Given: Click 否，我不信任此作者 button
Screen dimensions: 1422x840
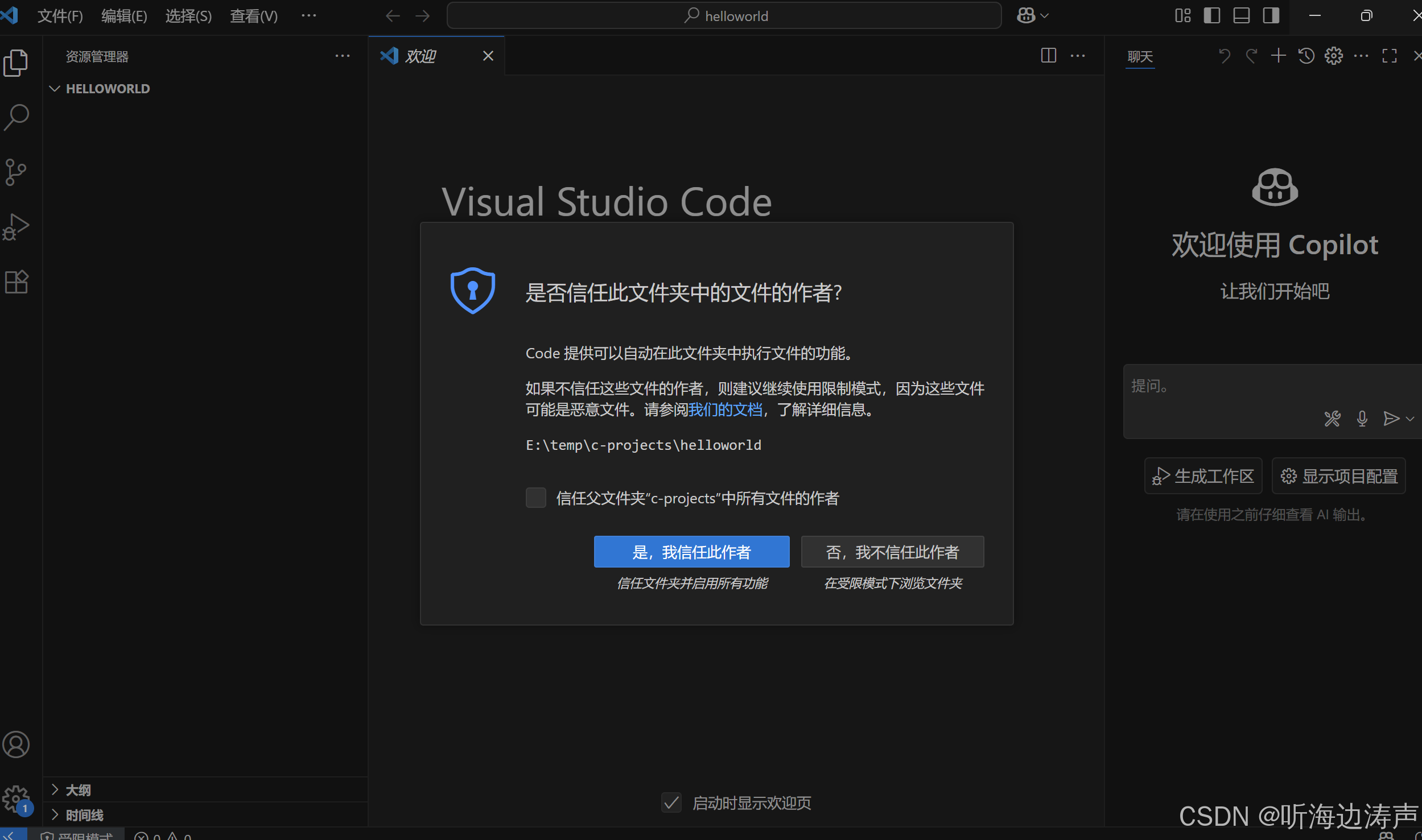Looking at the screenshot, I should click(x=892, y=552).
